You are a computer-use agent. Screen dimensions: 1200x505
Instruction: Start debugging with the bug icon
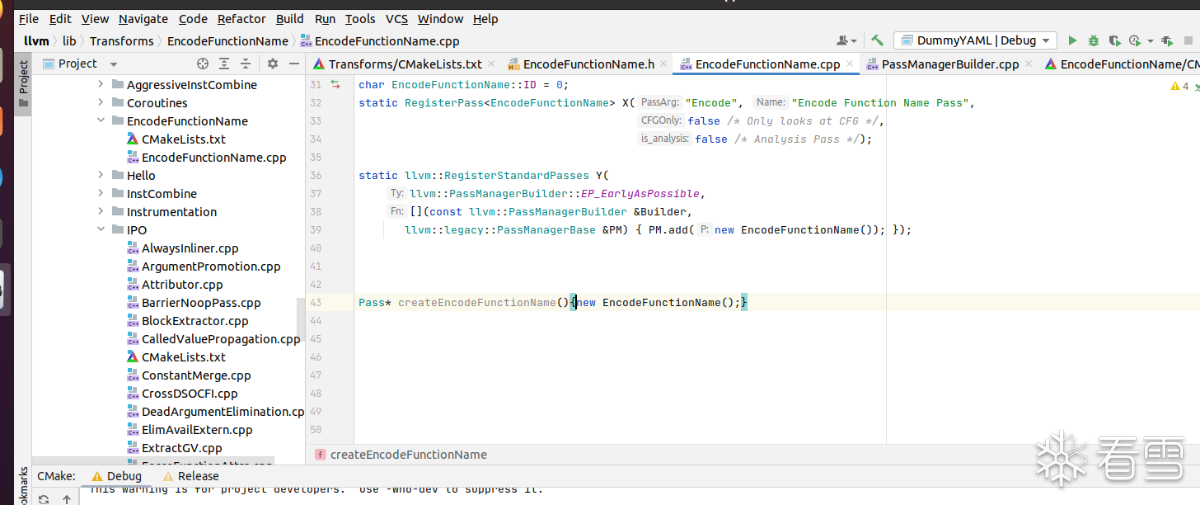click(1094, 41)
